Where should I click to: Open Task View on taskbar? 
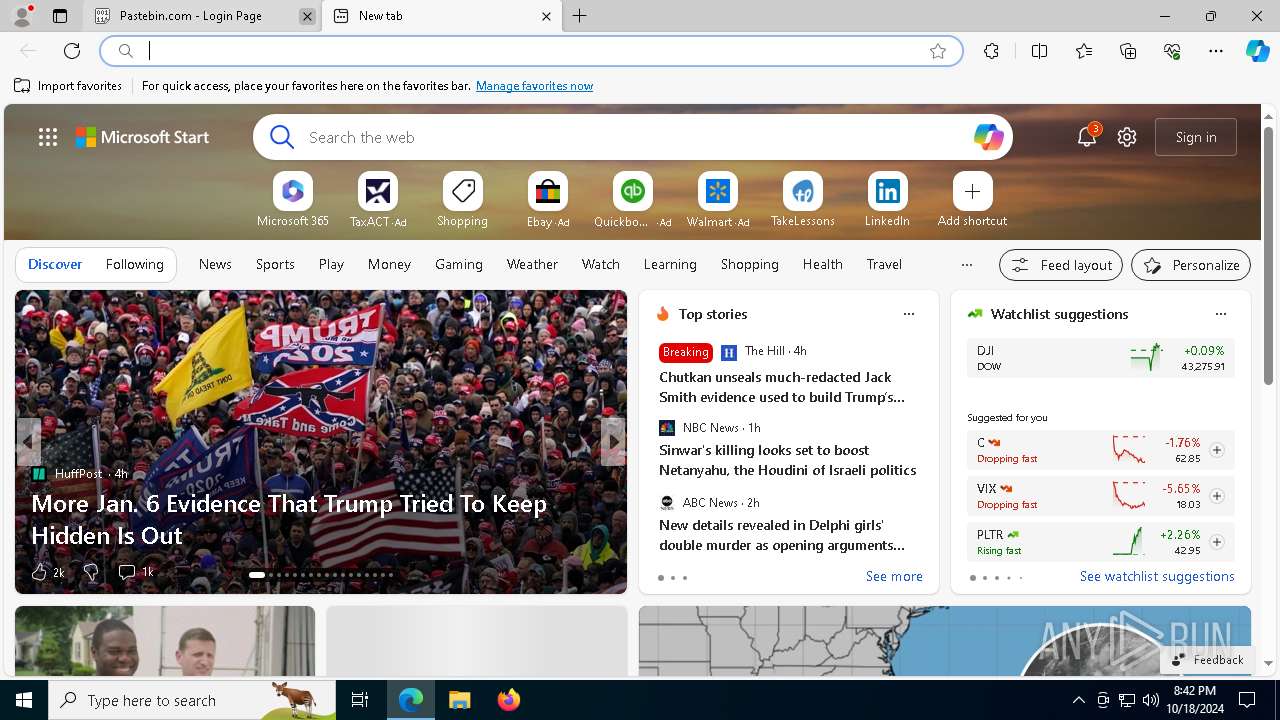[x=360, y=700]
